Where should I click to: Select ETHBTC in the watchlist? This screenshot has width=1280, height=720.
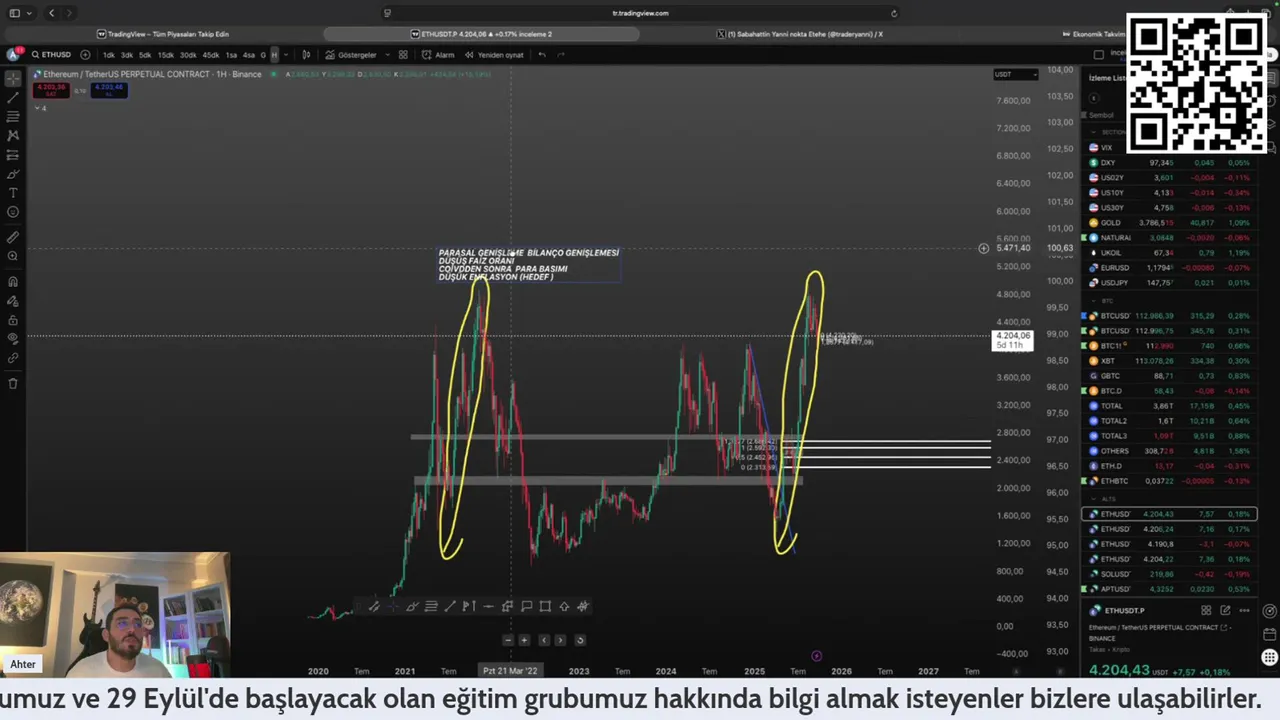[1170, 481]
